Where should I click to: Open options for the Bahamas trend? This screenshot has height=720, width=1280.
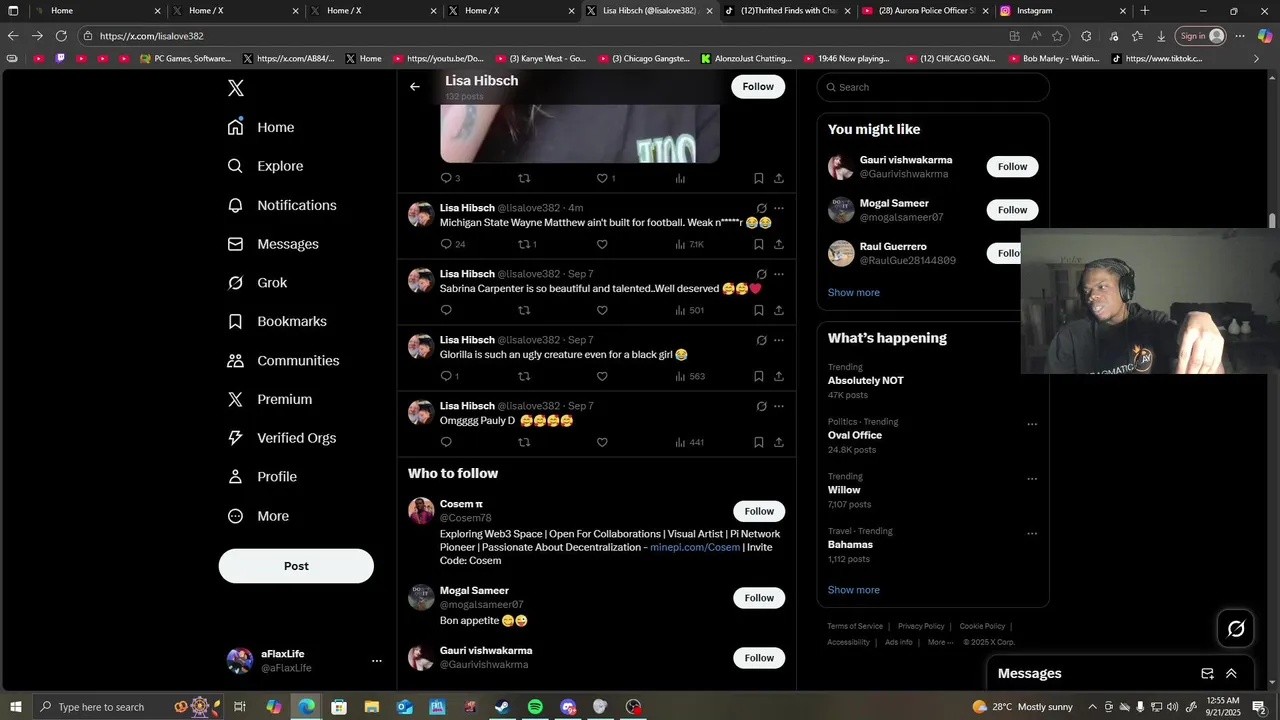tap(1032, 534)
